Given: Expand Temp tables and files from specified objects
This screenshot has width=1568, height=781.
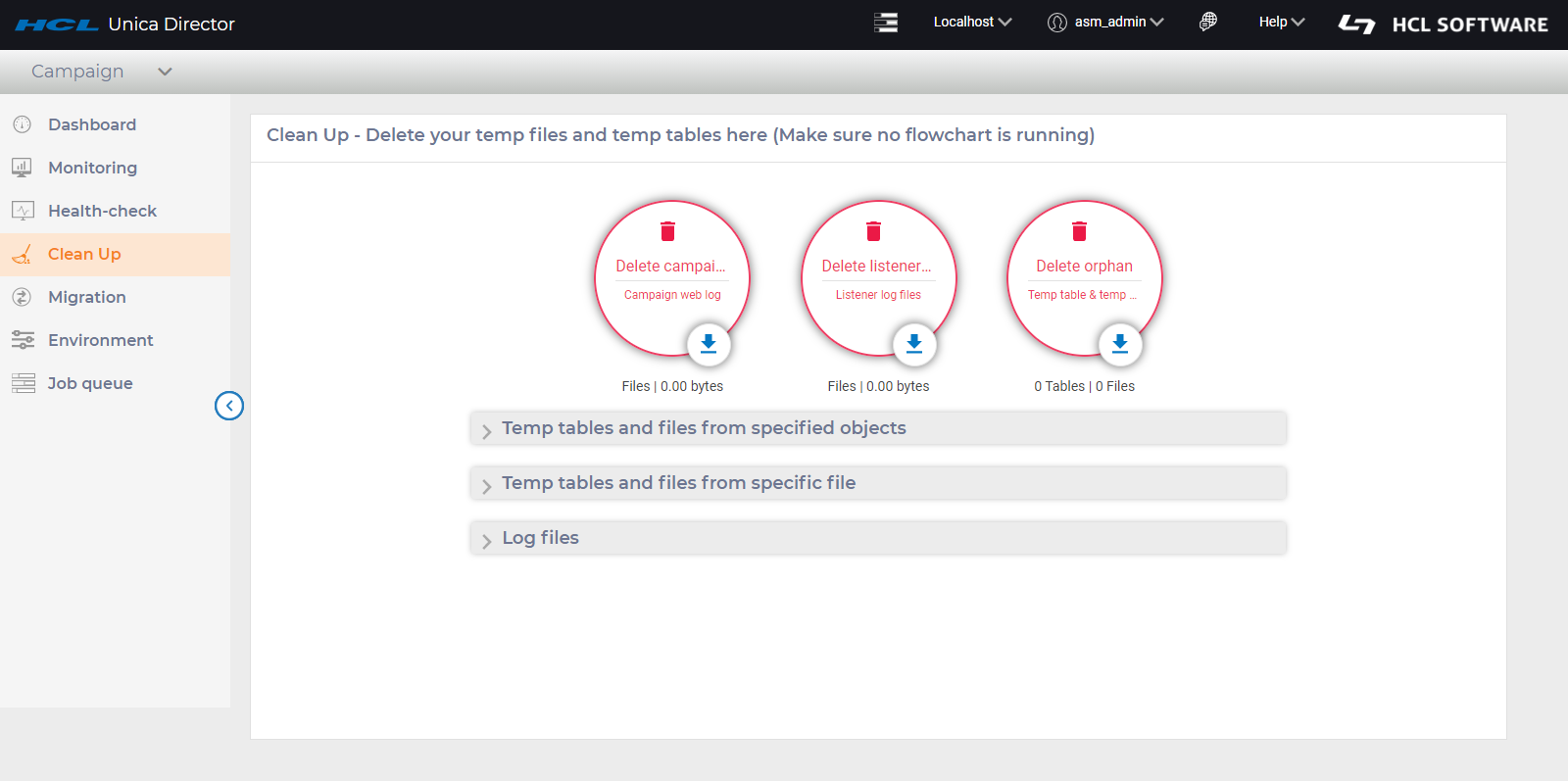Looking at the screenshot, I should point(703,428).
